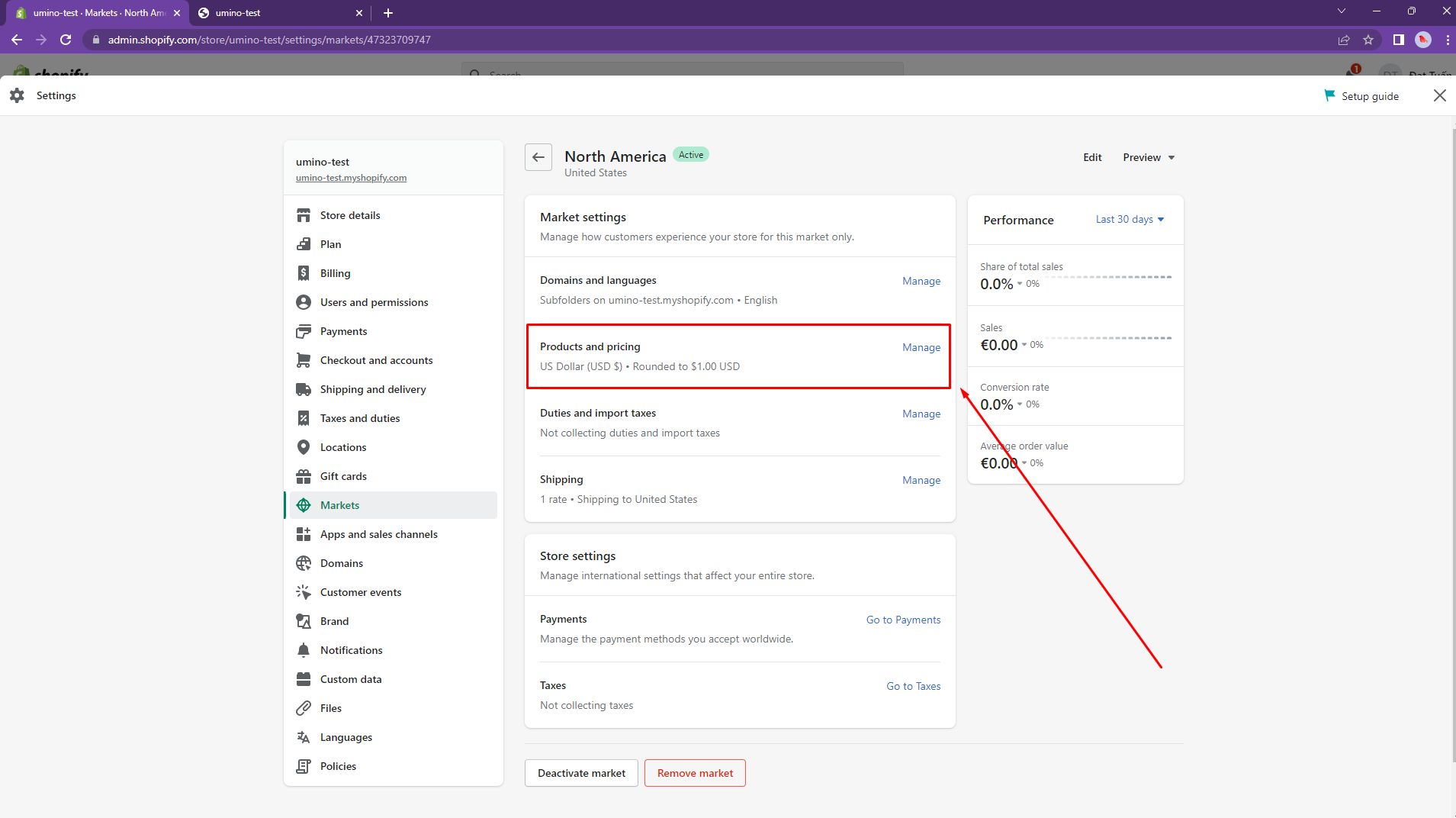The height and width of the screenshot is (818, 1456).
Task: Click the Store details storefront icon
Action: pos(304,215)
